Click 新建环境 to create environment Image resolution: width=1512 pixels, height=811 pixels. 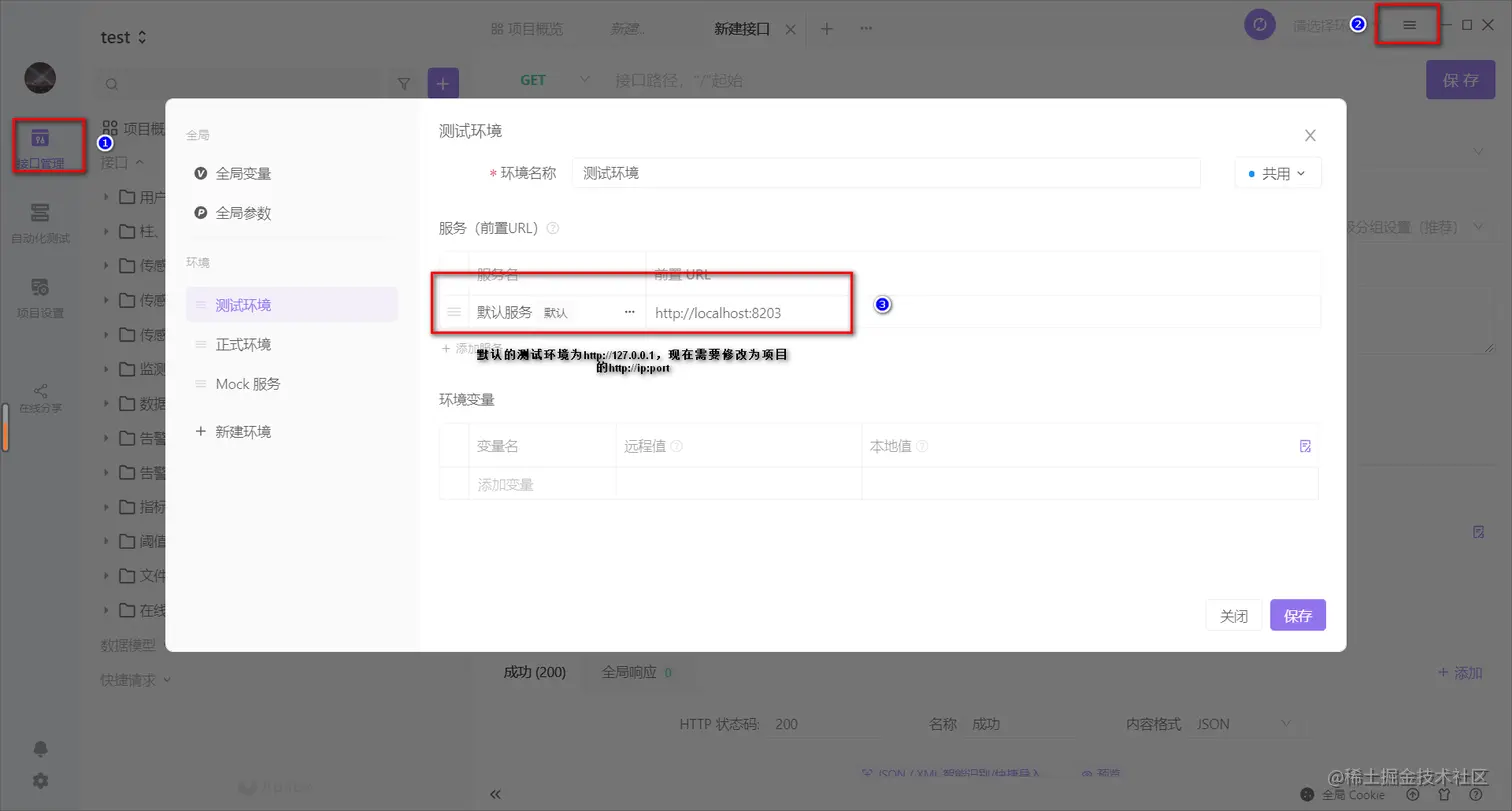232,432
